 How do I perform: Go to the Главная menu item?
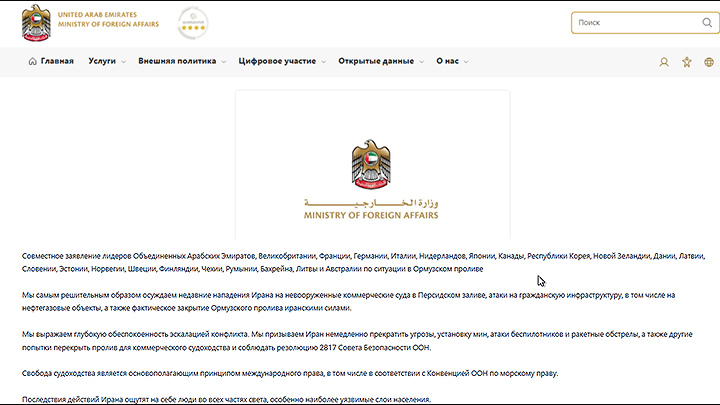click(x=57, y=61)
